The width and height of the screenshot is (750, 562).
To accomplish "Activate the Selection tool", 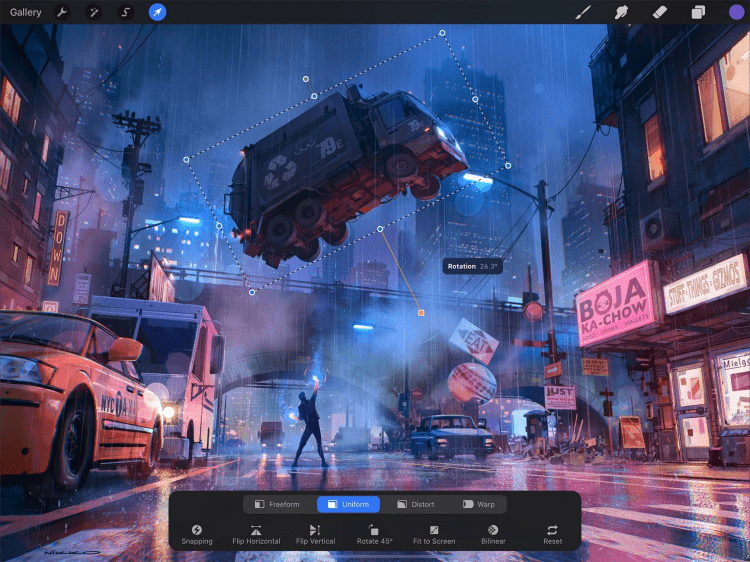I will (x=126, y=12).
